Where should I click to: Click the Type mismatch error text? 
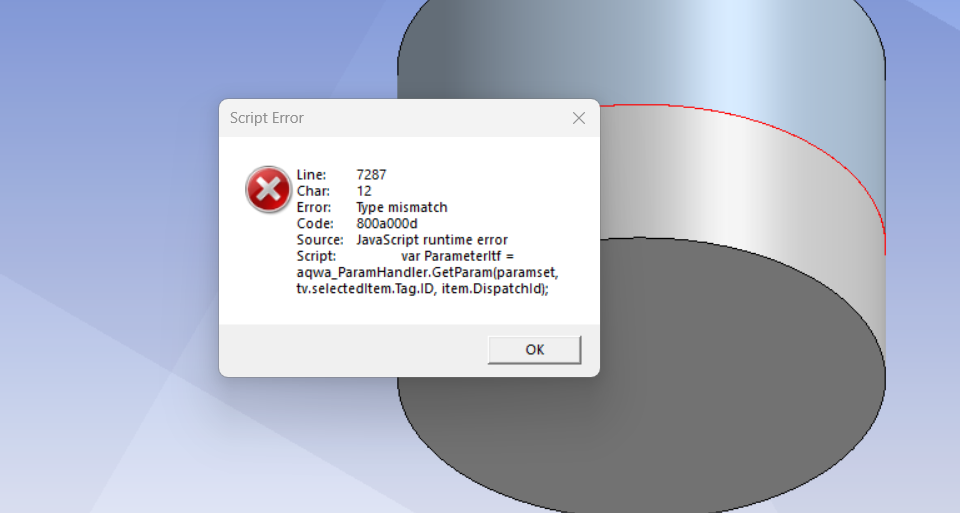(402, 208)
